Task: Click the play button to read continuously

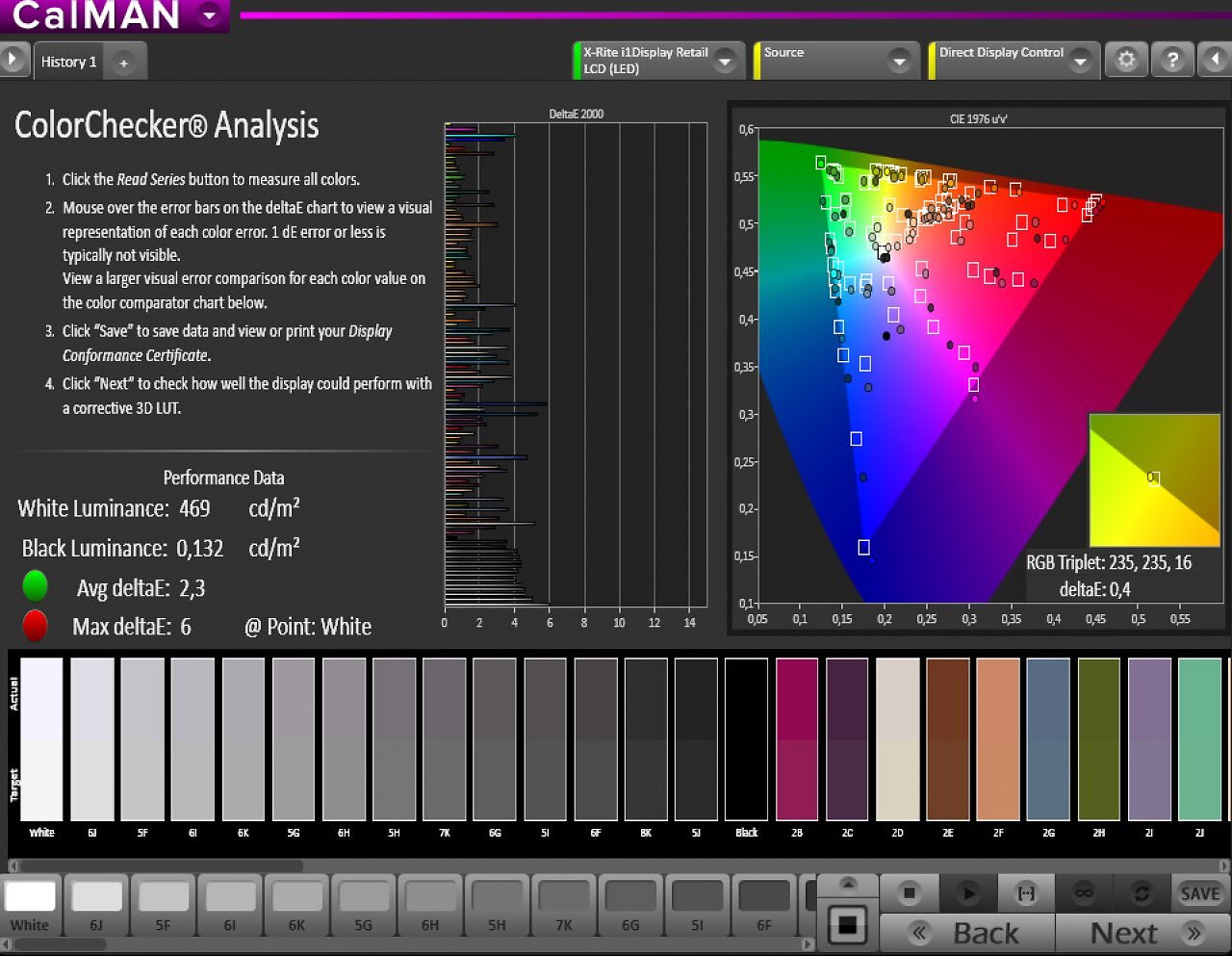Action: (x=968, y=893)
